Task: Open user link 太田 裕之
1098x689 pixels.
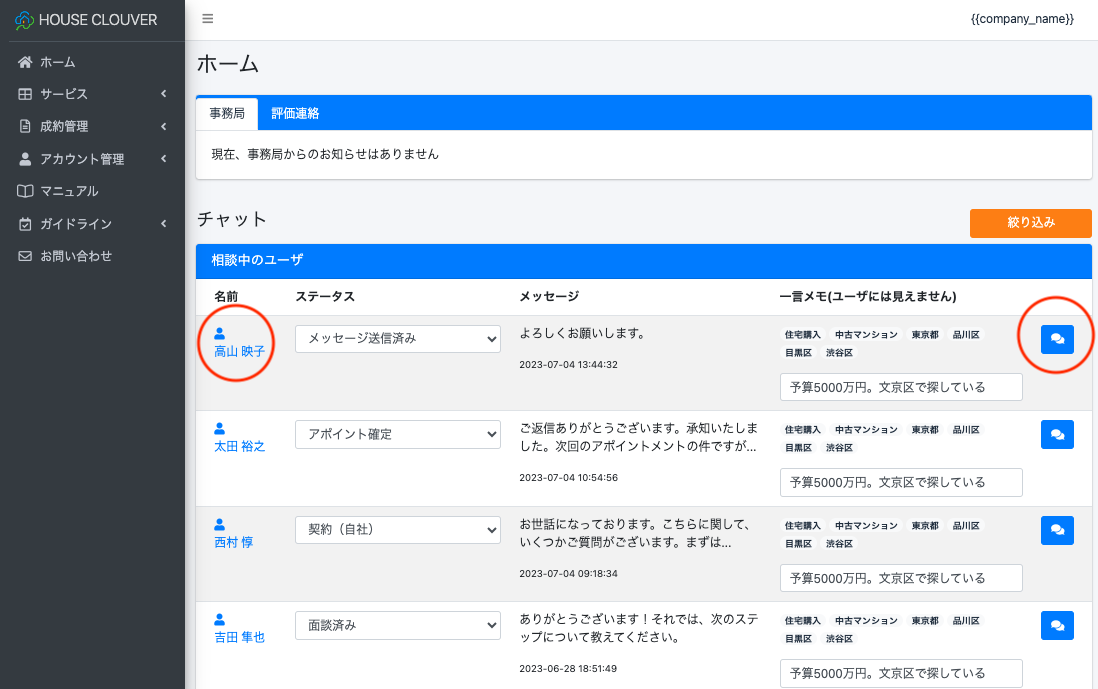Action: point(239,446)
